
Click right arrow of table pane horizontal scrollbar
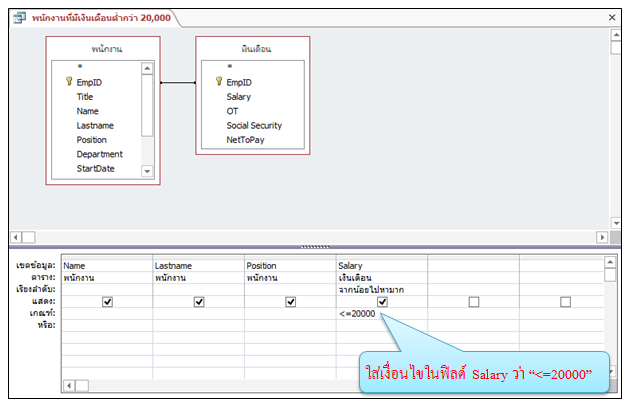pyautogui.click(x=602, y=237)
